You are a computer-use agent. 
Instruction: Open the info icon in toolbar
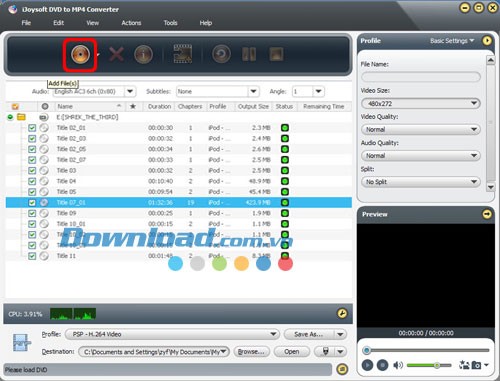pyautogui.click(x=143, y=54)
